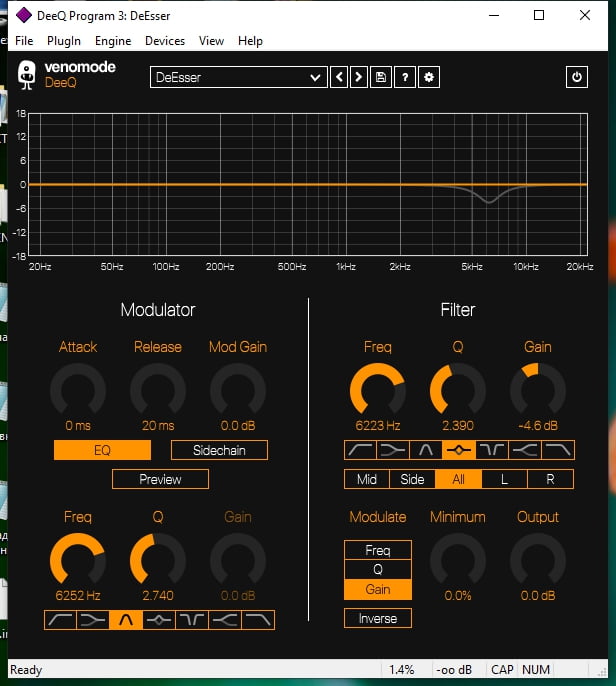Select the Modulator low-shelf filter shape icon
616x686 pixels.
point(93,620)
